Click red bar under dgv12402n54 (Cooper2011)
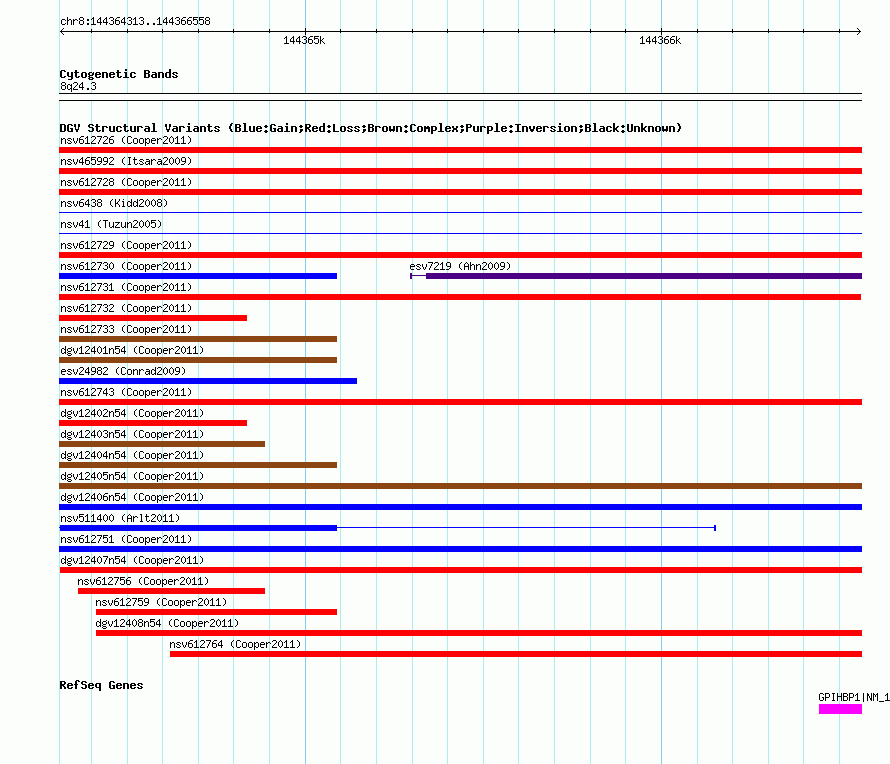 click(x=153, y=423)
